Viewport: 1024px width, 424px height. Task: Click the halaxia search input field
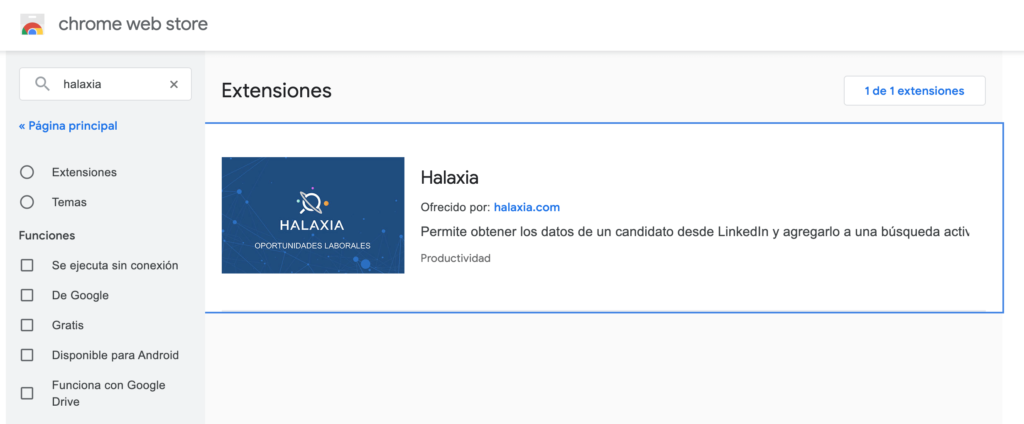tap(105, 84)
